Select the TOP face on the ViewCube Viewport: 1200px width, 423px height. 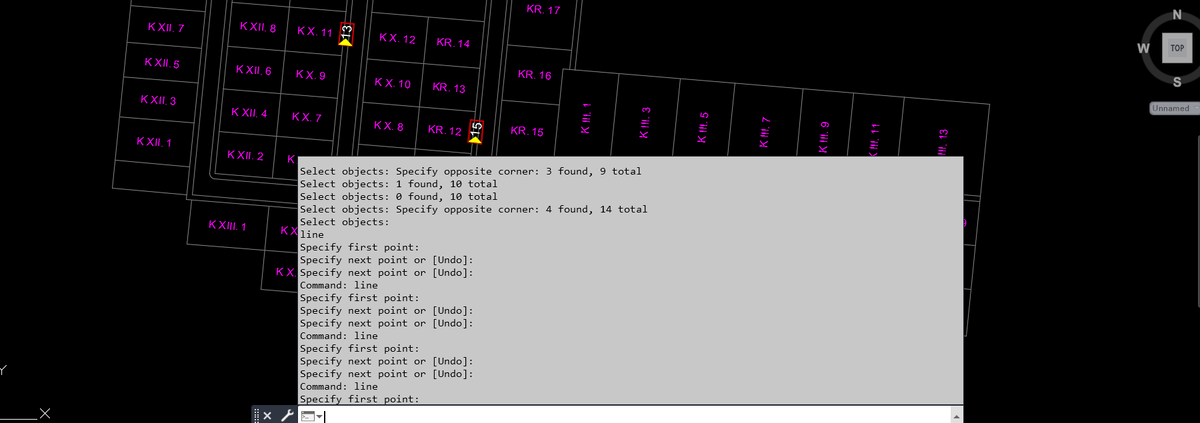[x=1177, y=48]
